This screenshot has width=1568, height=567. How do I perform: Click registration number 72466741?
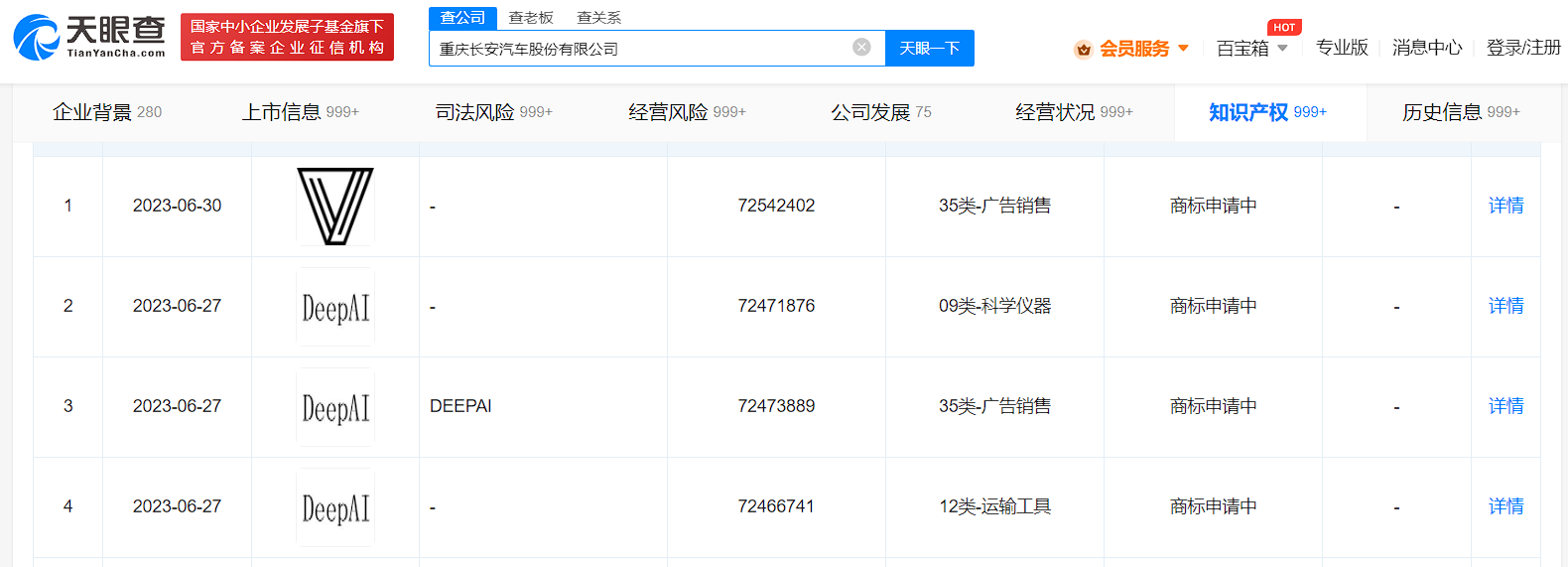click(776, 506)
